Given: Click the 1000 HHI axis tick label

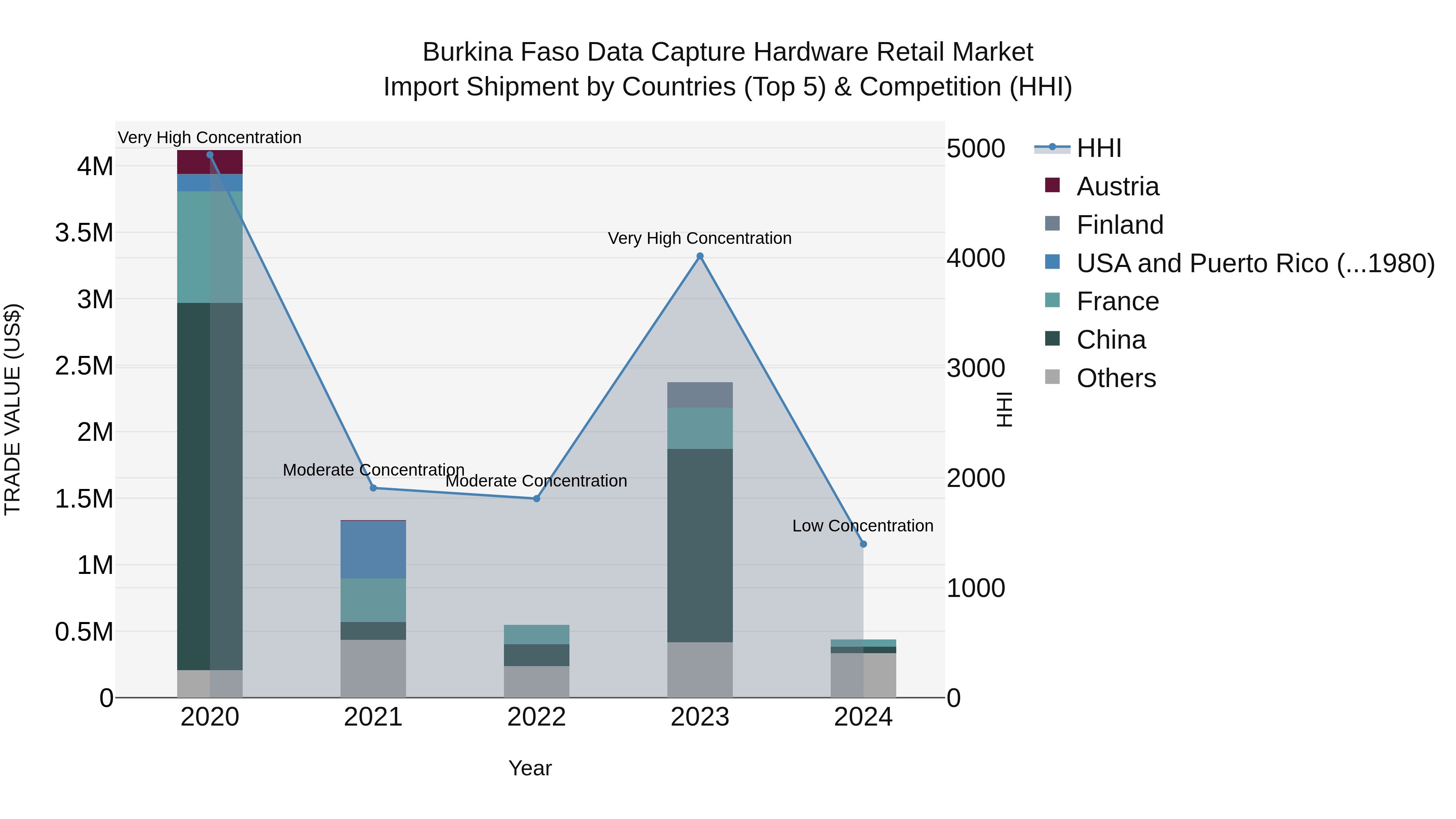Looking at the screenshot, I should pos(976,588).
